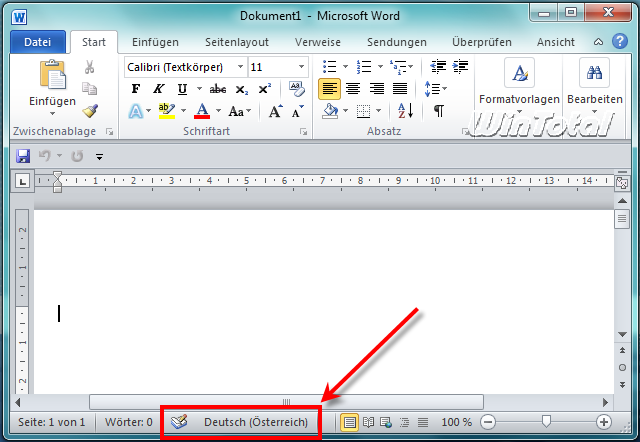Image resolution: width=640 pixels, height=442 pixels.
Task: Click the shading paint bucket icon
Action: (330, 111)
